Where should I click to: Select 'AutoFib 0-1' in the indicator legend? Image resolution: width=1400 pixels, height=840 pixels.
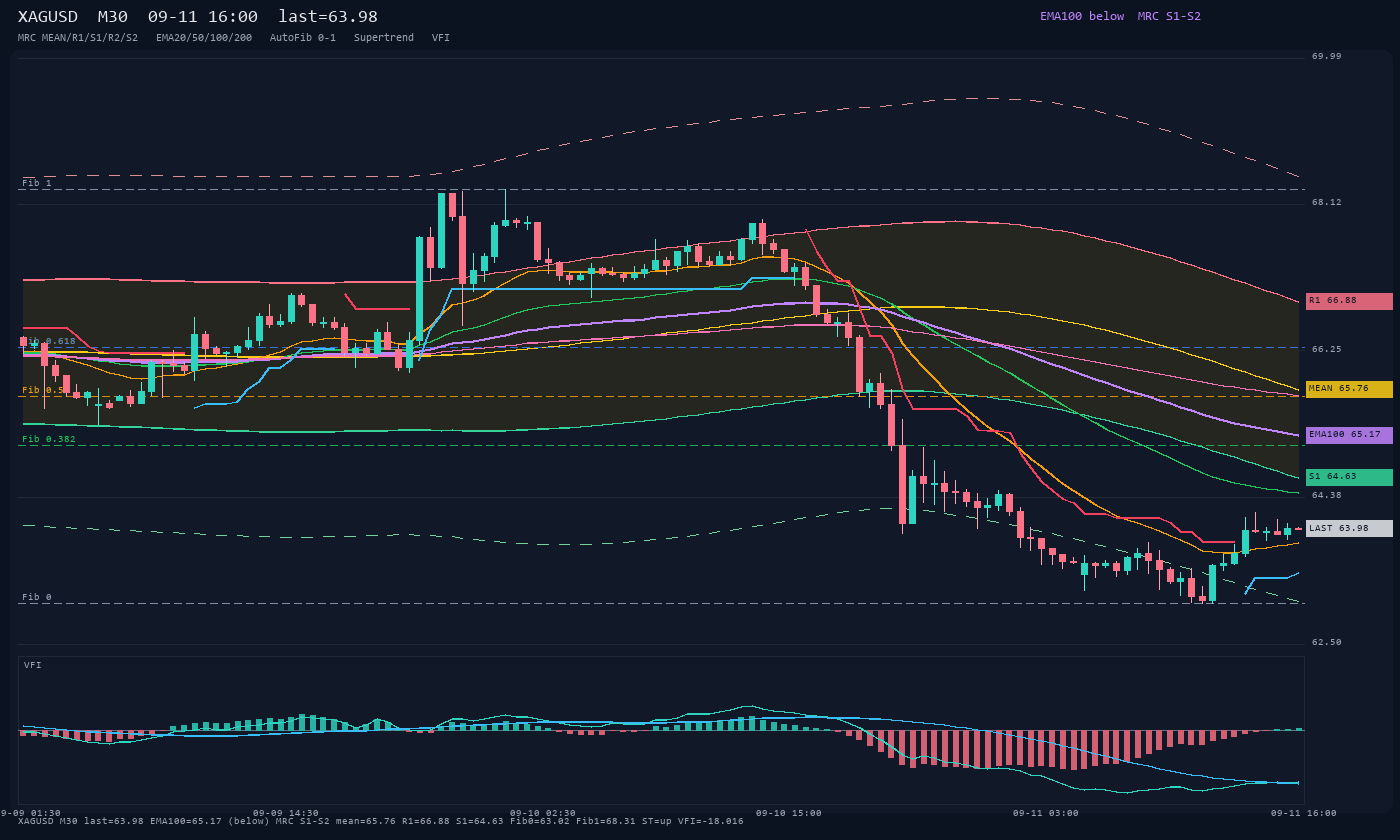[303, 37]
